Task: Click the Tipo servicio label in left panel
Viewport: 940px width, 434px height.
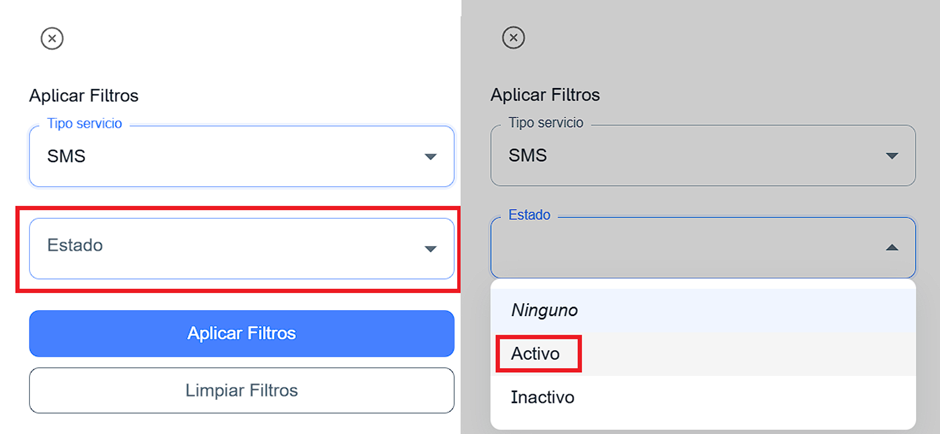Action: tap(85, 123)
